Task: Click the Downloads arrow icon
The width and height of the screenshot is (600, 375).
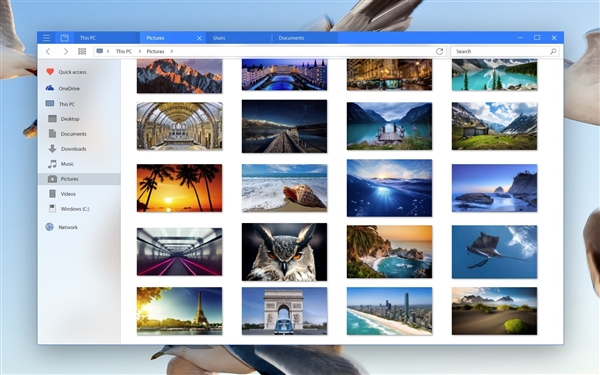Action: click(x=52, y=148)
